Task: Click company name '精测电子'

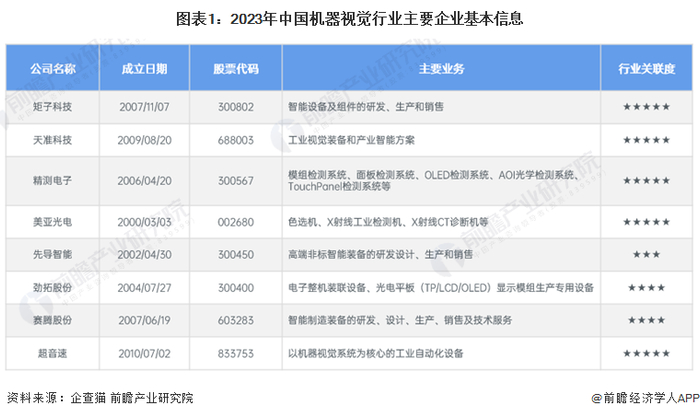Action: tap(53, 181)
